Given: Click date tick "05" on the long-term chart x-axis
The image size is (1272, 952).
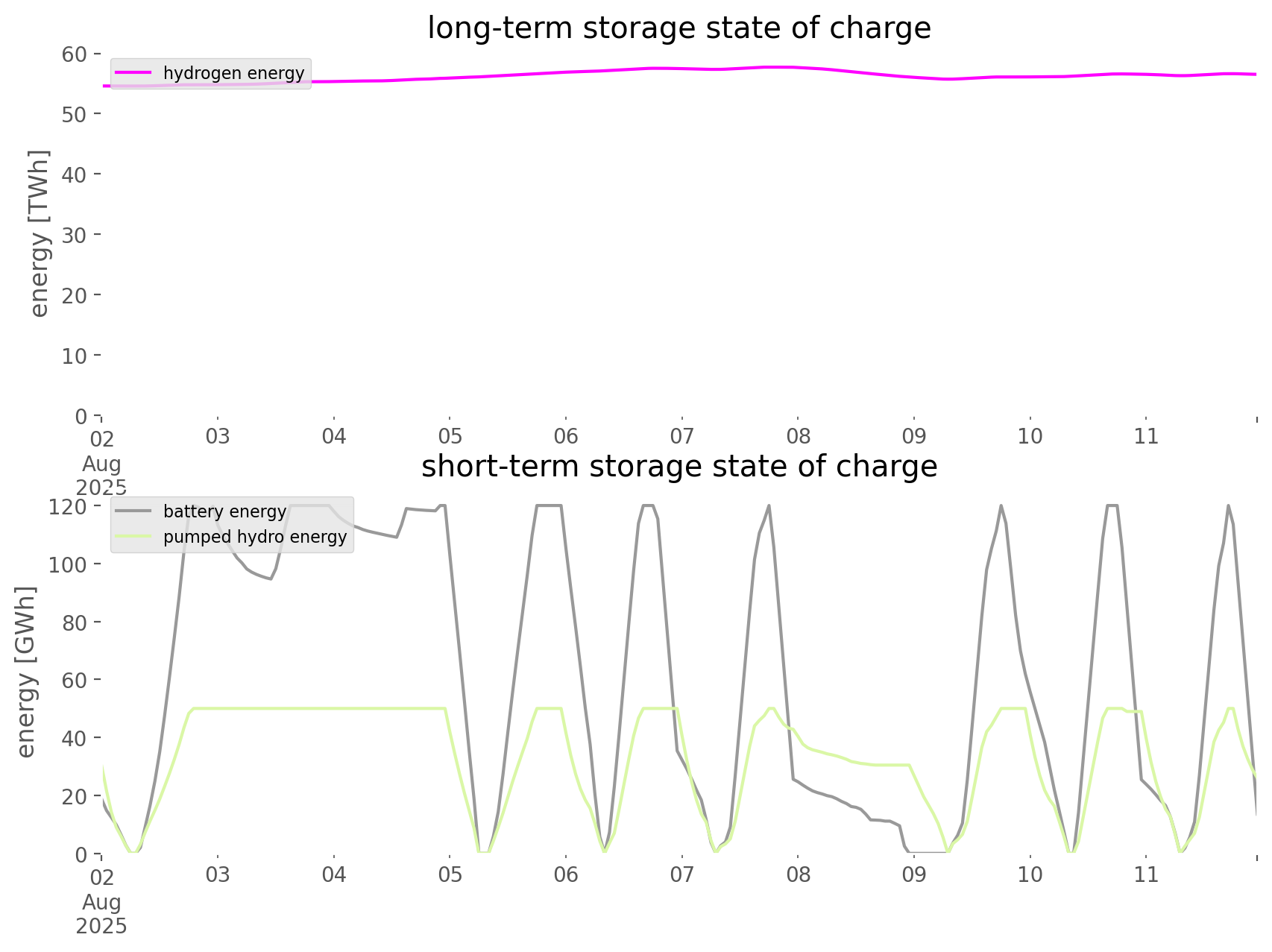Looking at the screenshot, I should [450, 437].
